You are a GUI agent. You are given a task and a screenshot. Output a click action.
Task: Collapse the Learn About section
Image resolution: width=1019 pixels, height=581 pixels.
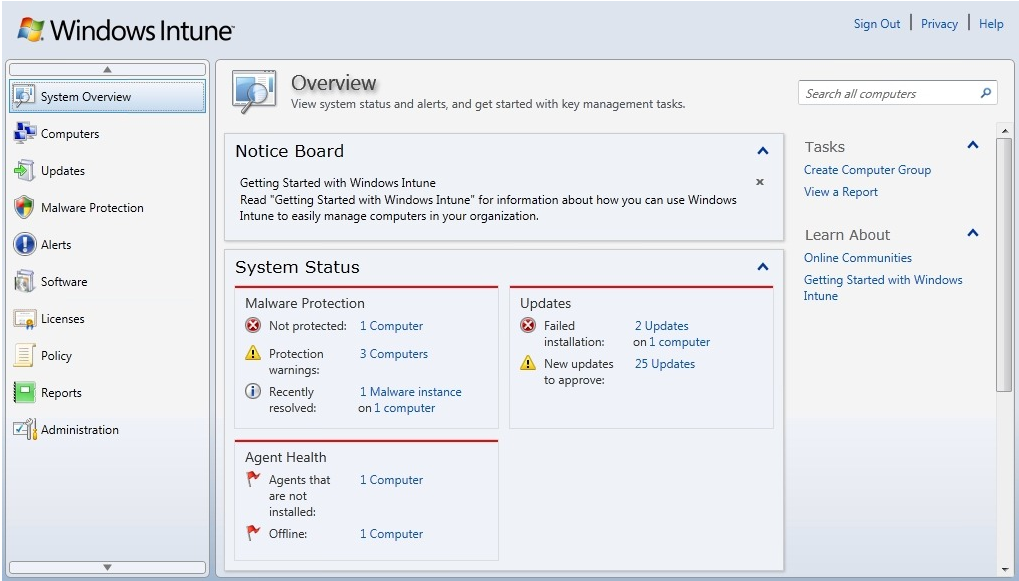click(973, 233)
